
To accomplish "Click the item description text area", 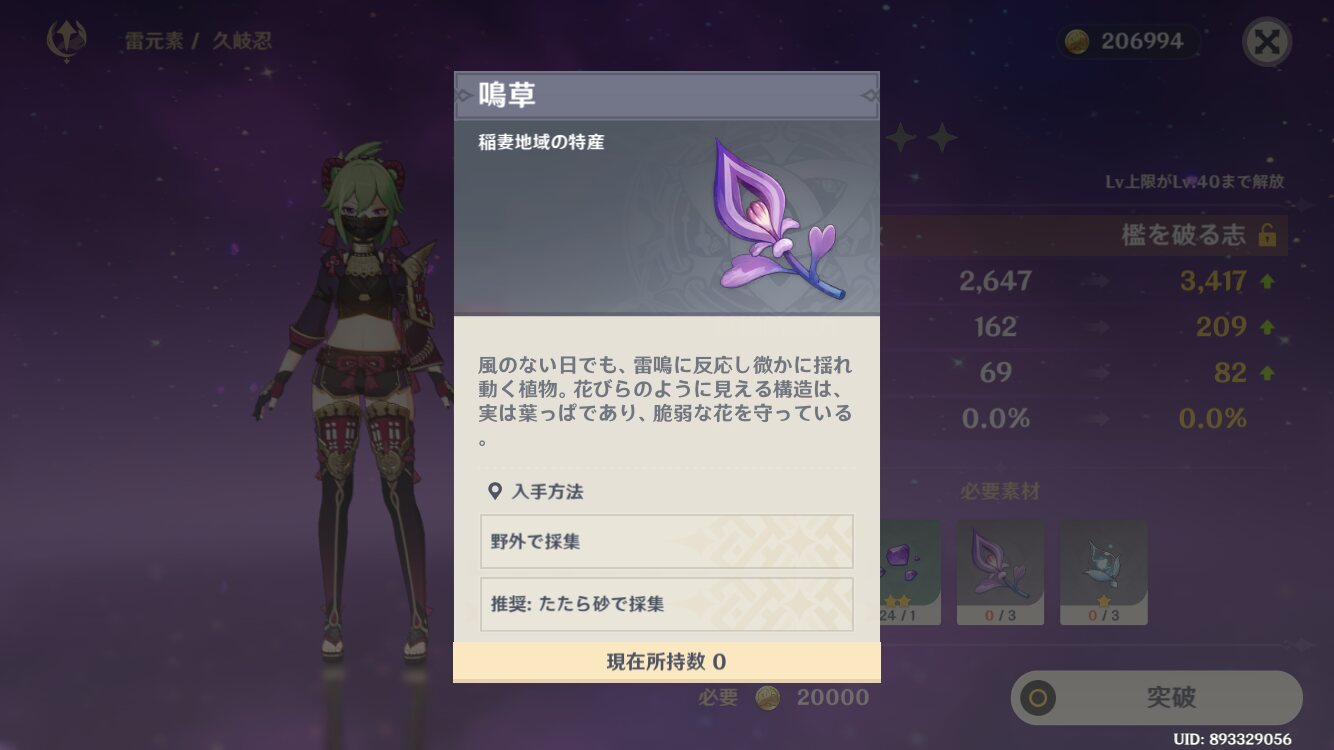I will [667, 400].
